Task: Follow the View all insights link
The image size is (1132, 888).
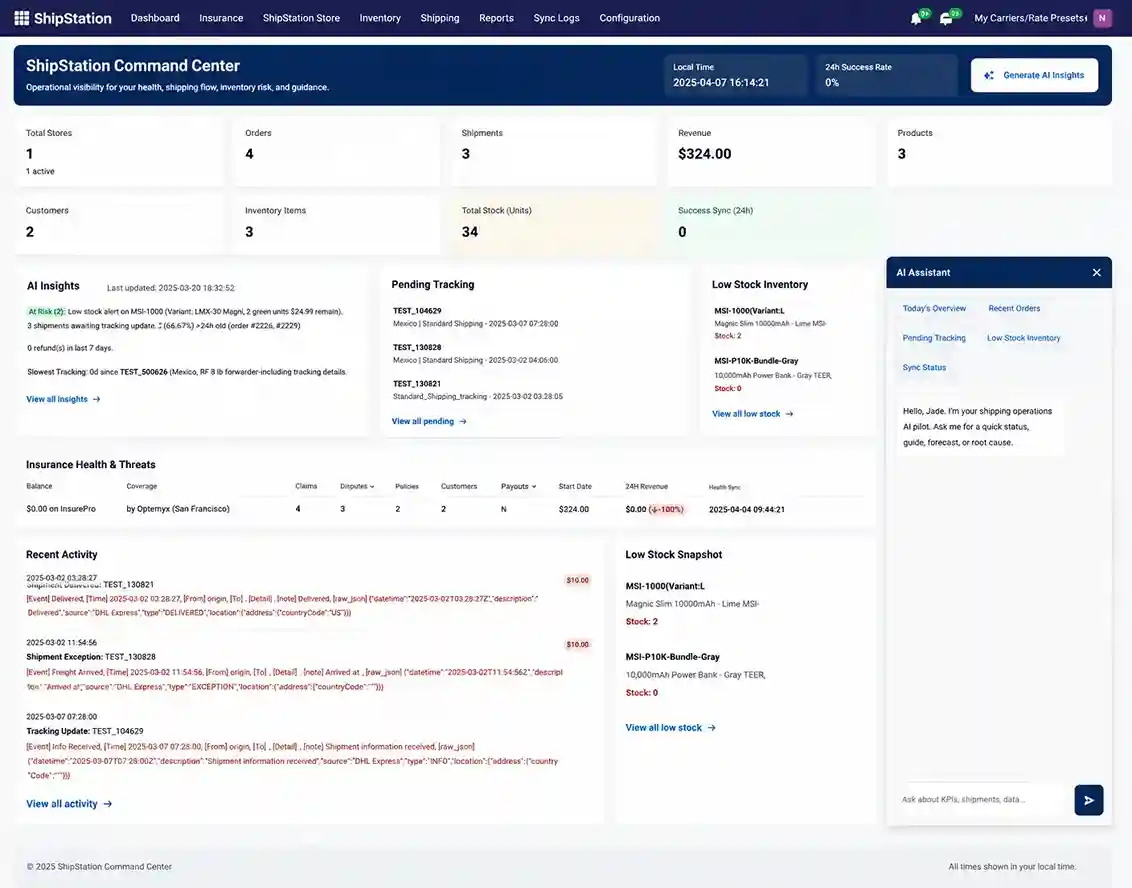Action: [x=57, y=399]
